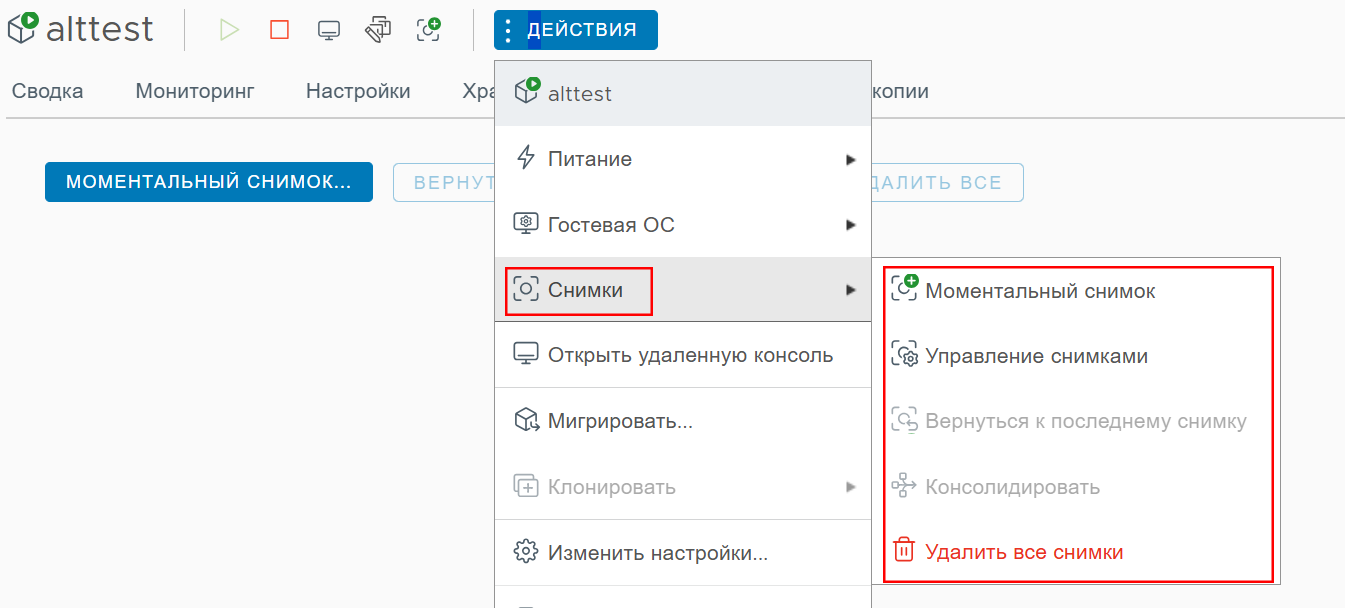
Task: Expand the Снимки submenu arrow
Action: coord(851,290)
